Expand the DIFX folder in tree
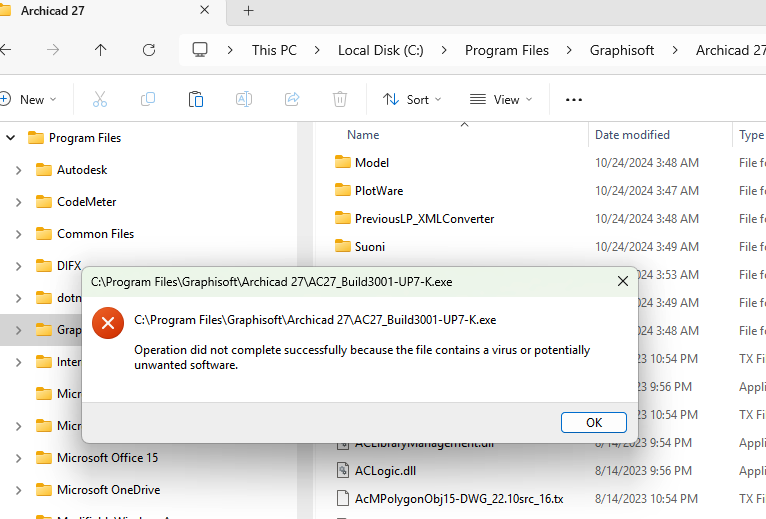The width and height of the screenshot is (766, 519). click(19, 266)
